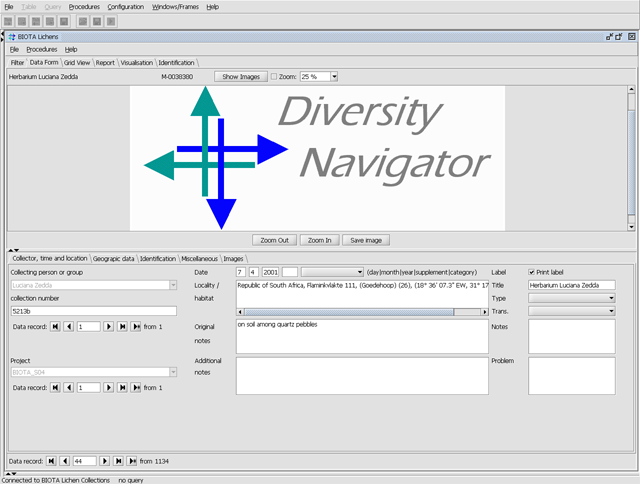Click the label Title input field
640x484 pixels.
pos(571,285)
